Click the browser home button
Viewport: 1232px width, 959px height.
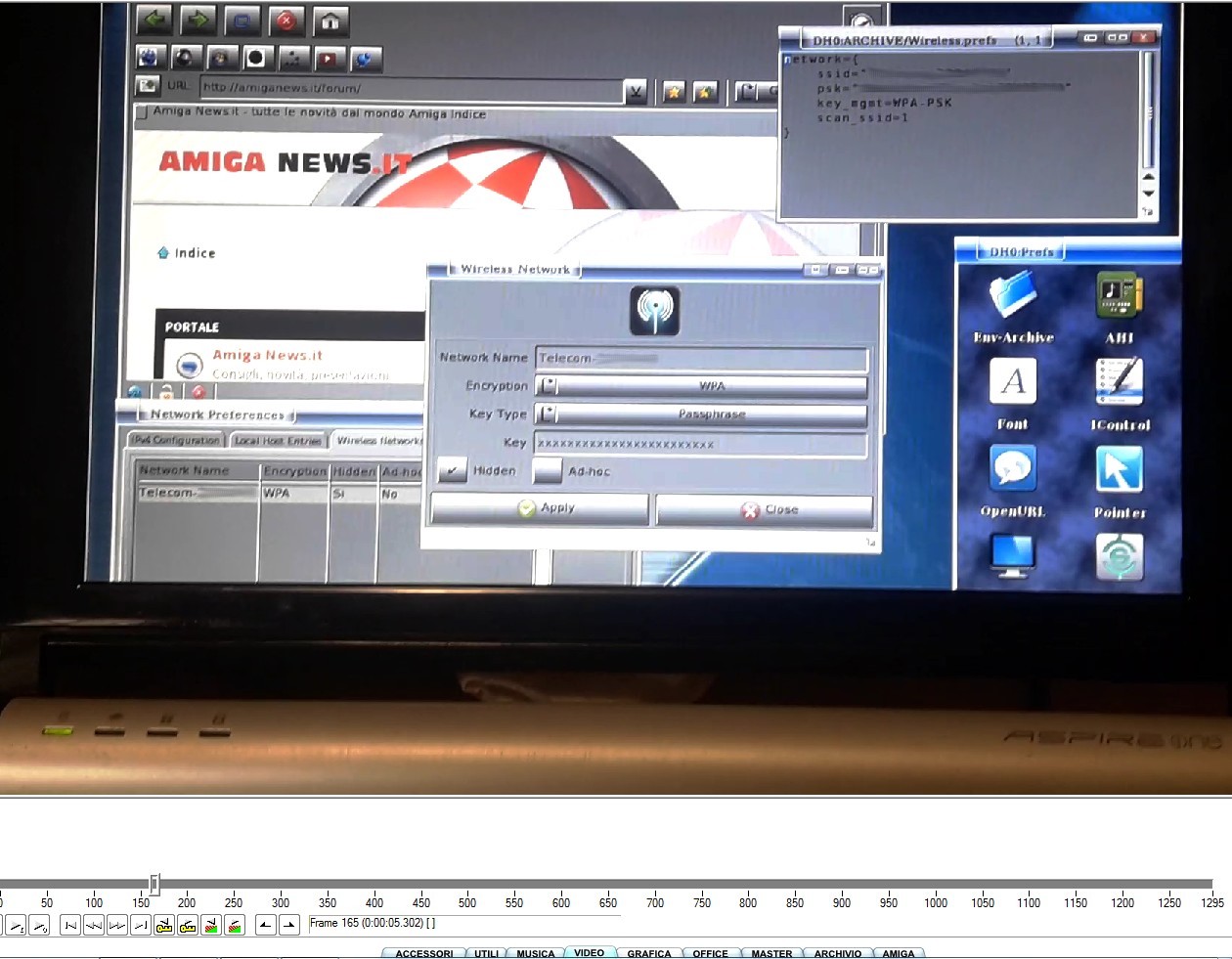330,21
